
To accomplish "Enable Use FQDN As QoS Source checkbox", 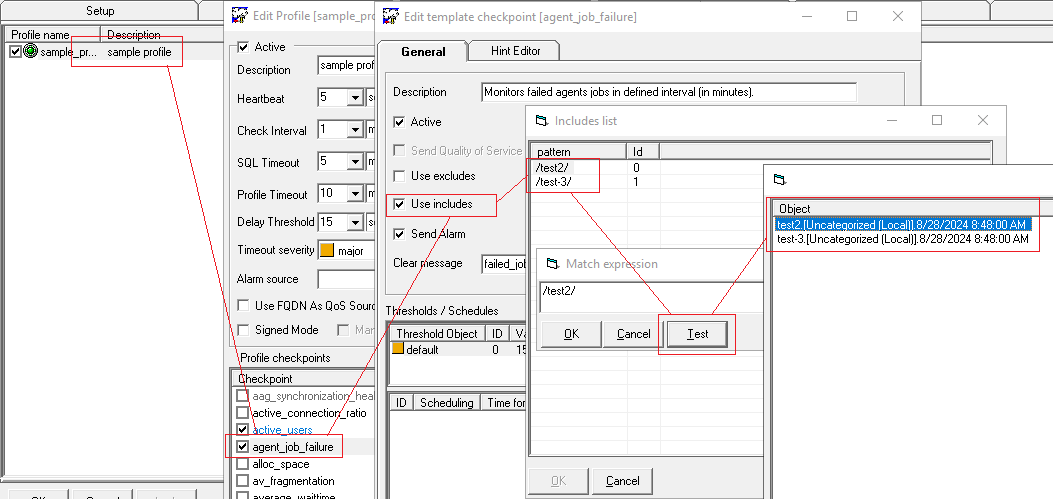I will point(243,305).
